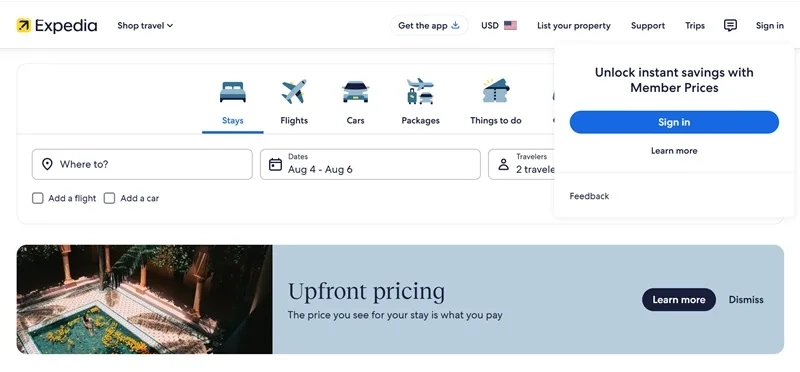Image resolution: width=800 pixels, height=372 pixels.
Task: Click the app download arrow icon
Action: tap(456, 25)
